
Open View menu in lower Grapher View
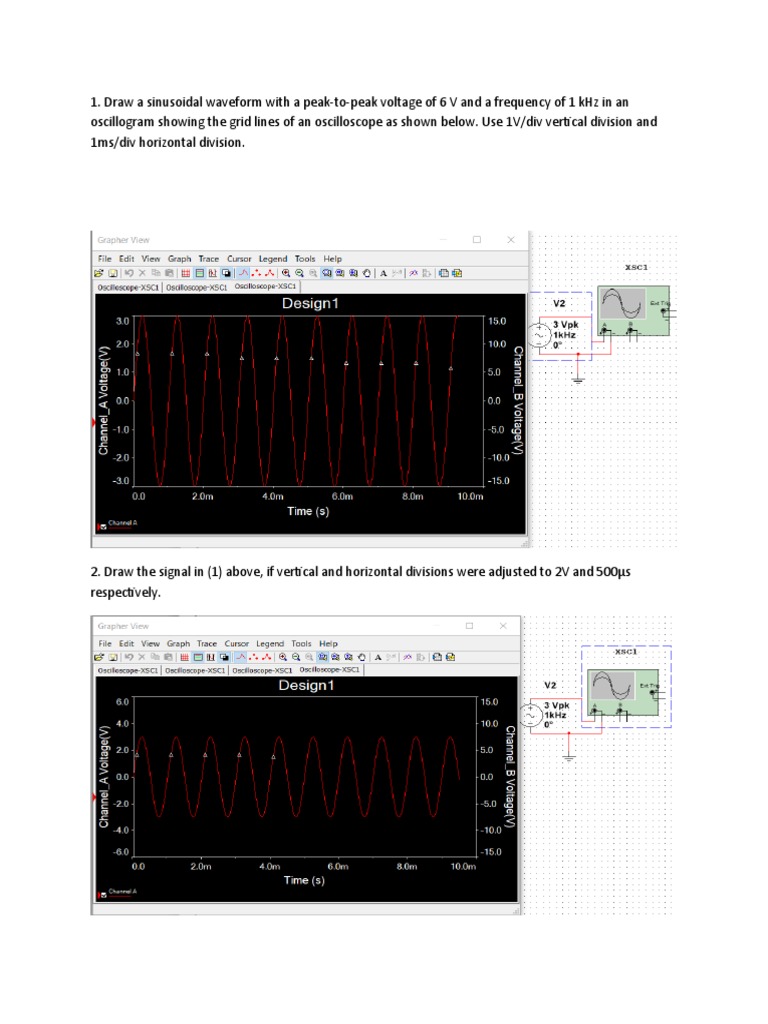pos(150,643)
